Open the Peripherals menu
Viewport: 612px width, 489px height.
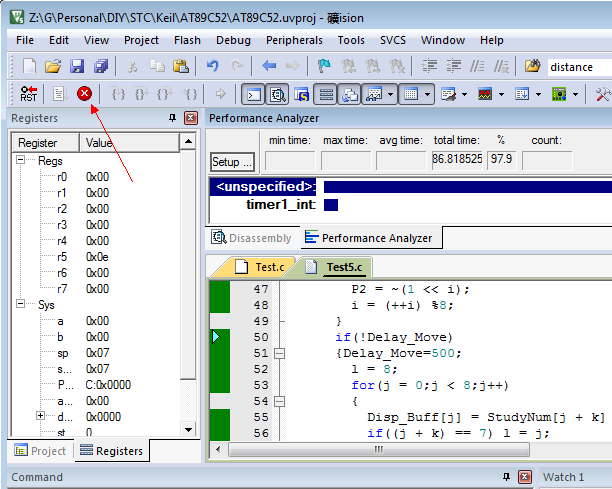tap(294, 40)
